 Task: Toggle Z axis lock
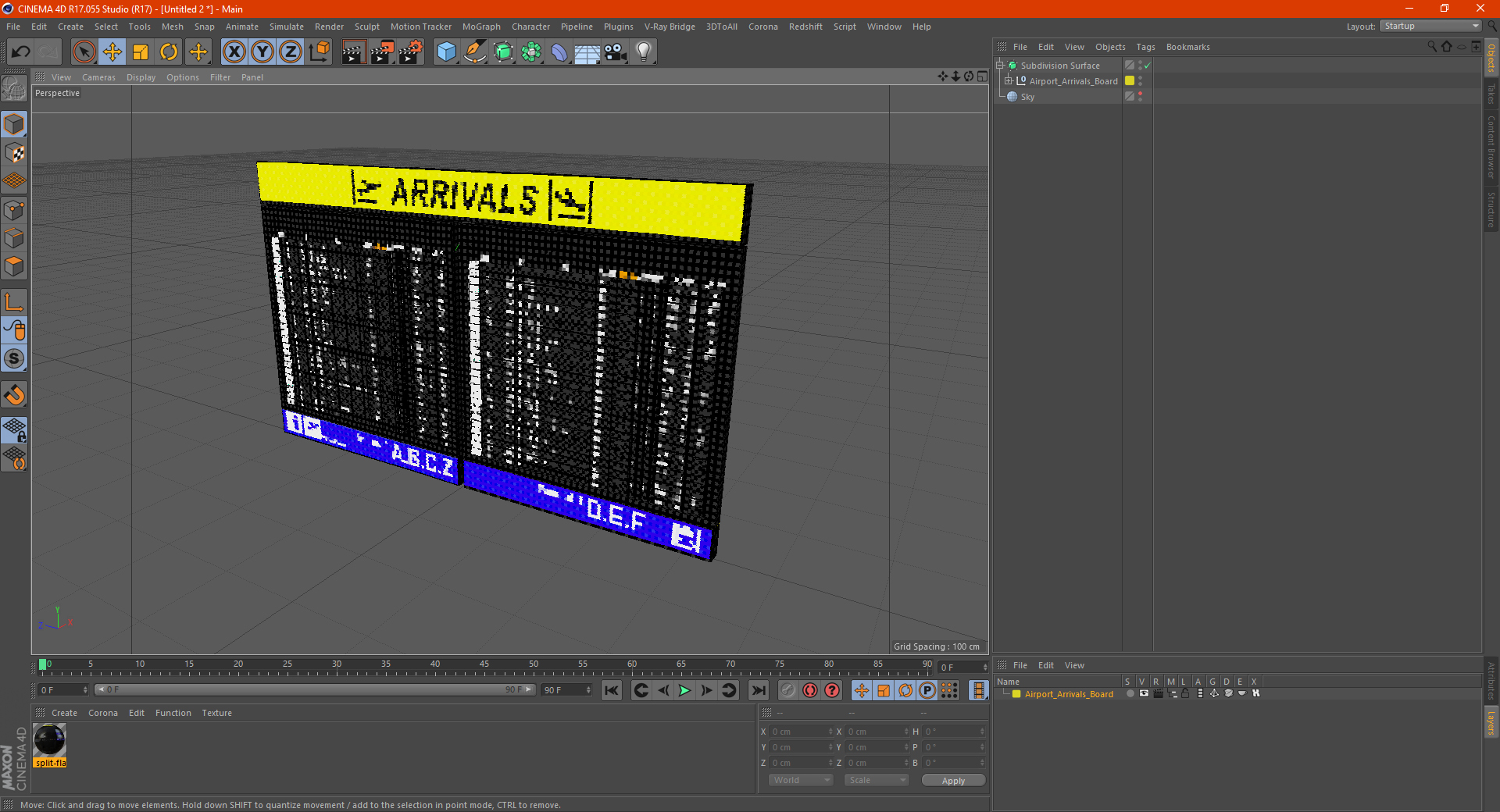click(x=291, y=52)
